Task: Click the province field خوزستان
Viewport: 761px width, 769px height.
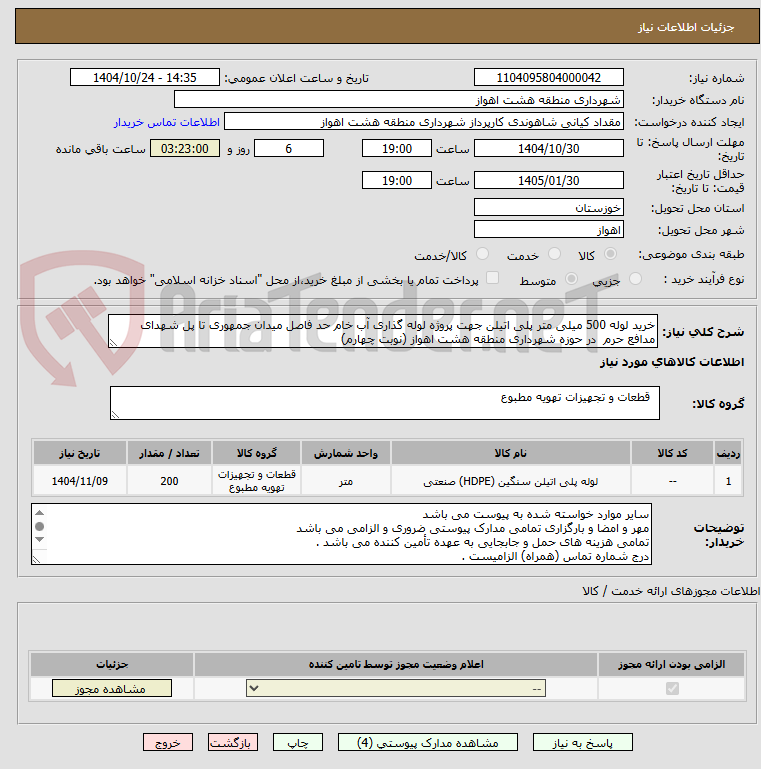Action: (x=549, y=208)
